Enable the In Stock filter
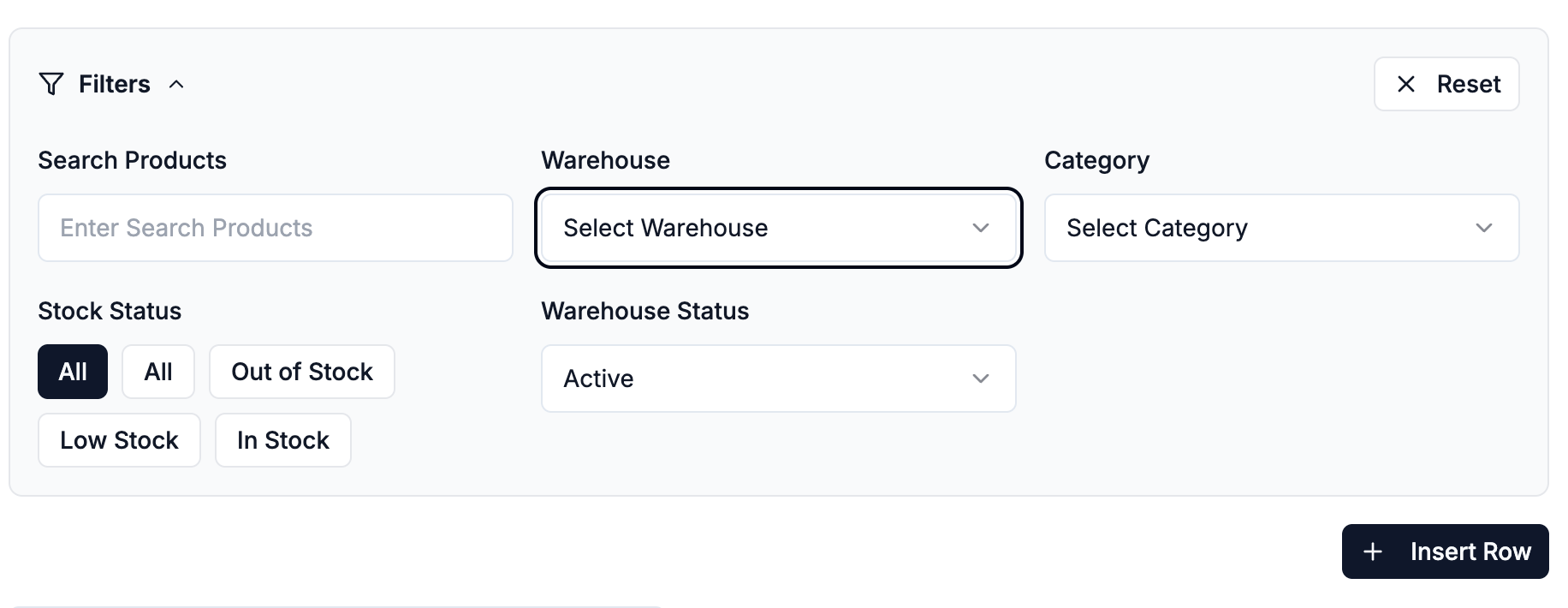Image resolution: width=1568 pixels, height=608 pixels. [x=282, y=439]
